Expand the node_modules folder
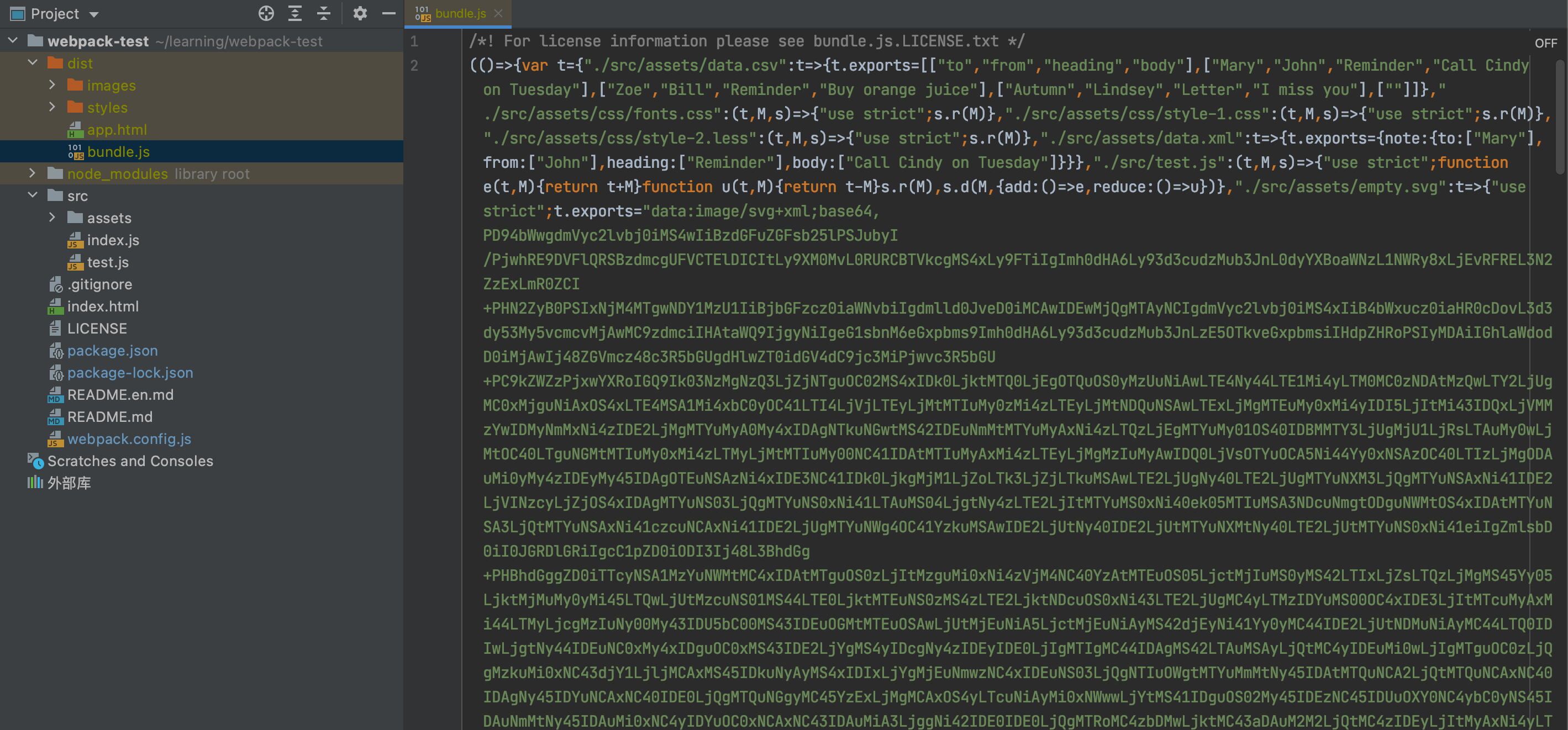1568x730 pixels. [33, 173]
